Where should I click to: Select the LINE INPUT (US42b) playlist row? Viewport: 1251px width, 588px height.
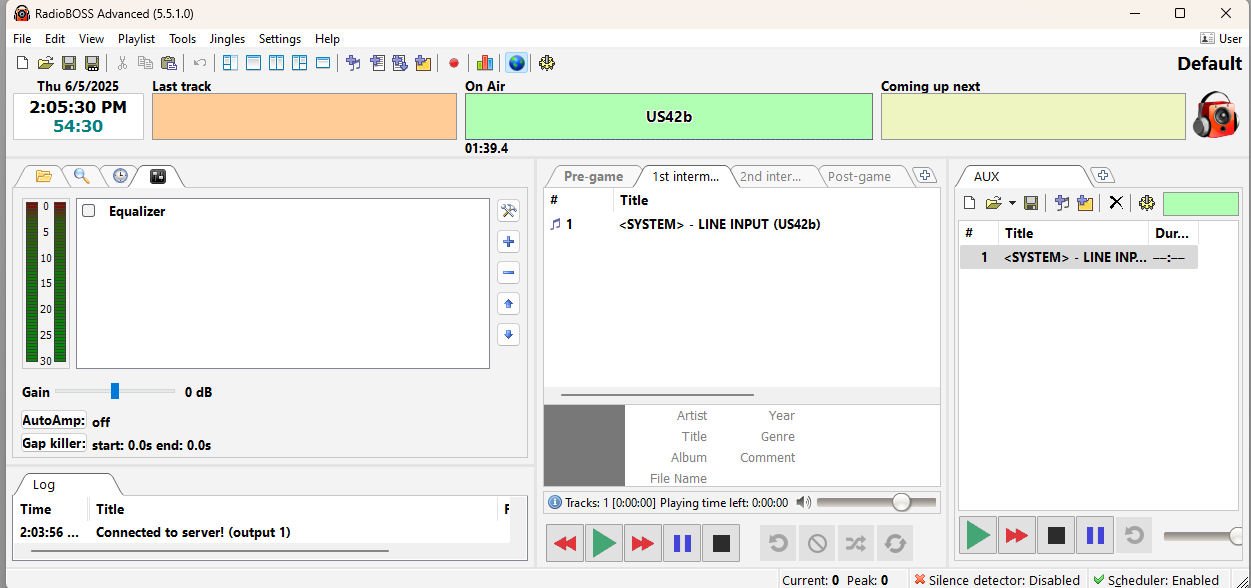pos(741,224)
